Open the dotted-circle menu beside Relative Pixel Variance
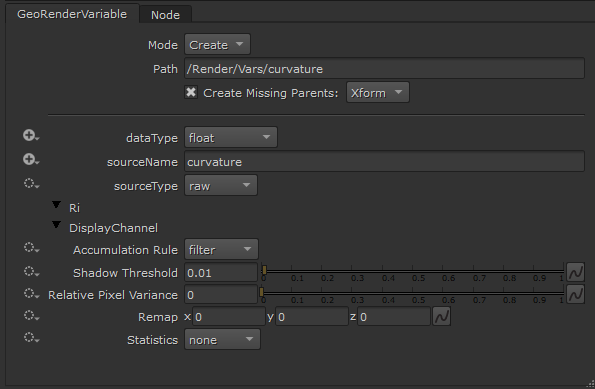The height and width of the screenshot is (389, 595). point(31,294)
